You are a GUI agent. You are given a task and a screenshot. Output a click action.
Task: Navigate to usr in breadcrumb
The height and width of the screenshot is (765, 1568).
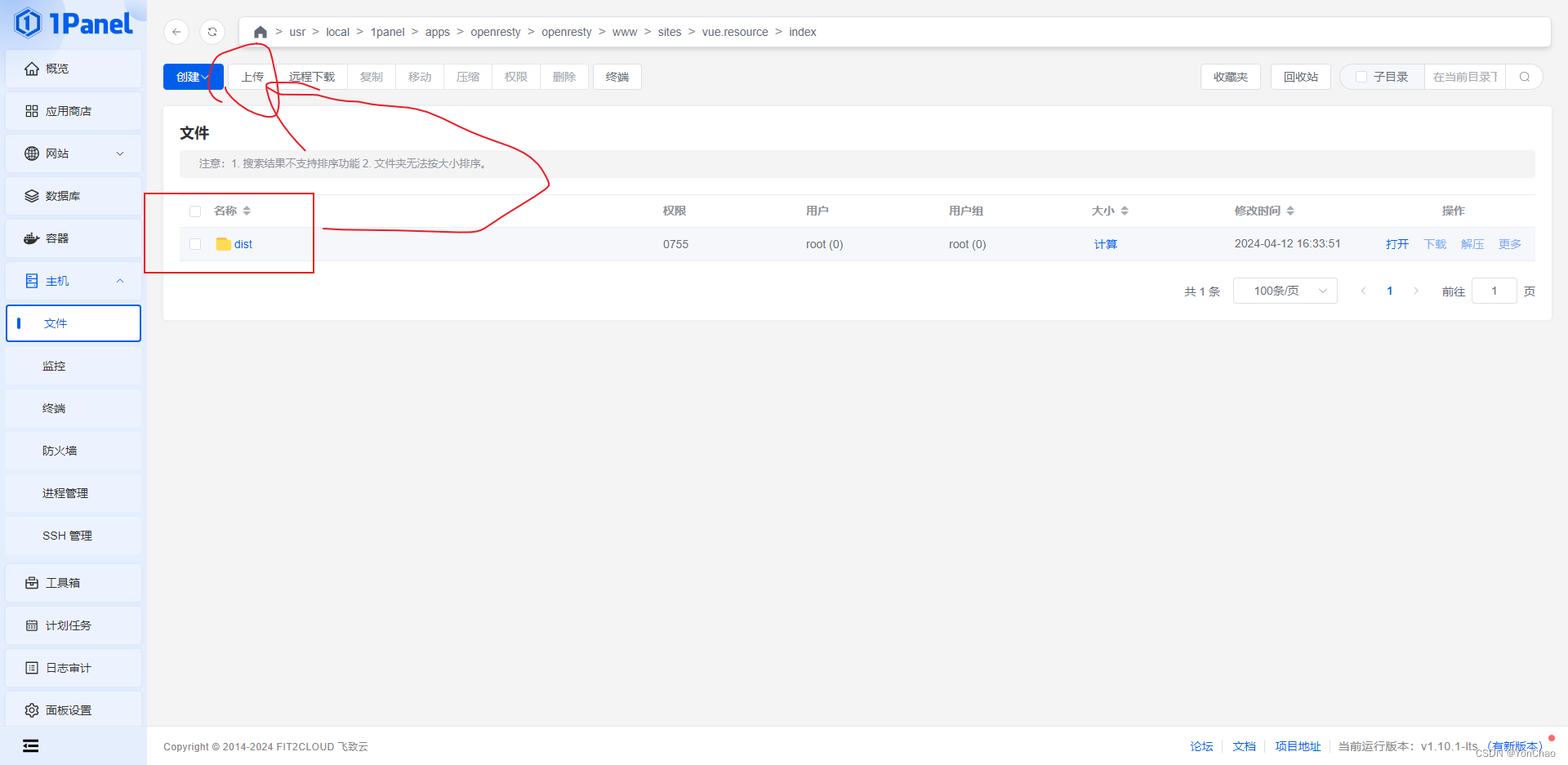[297, 32]
